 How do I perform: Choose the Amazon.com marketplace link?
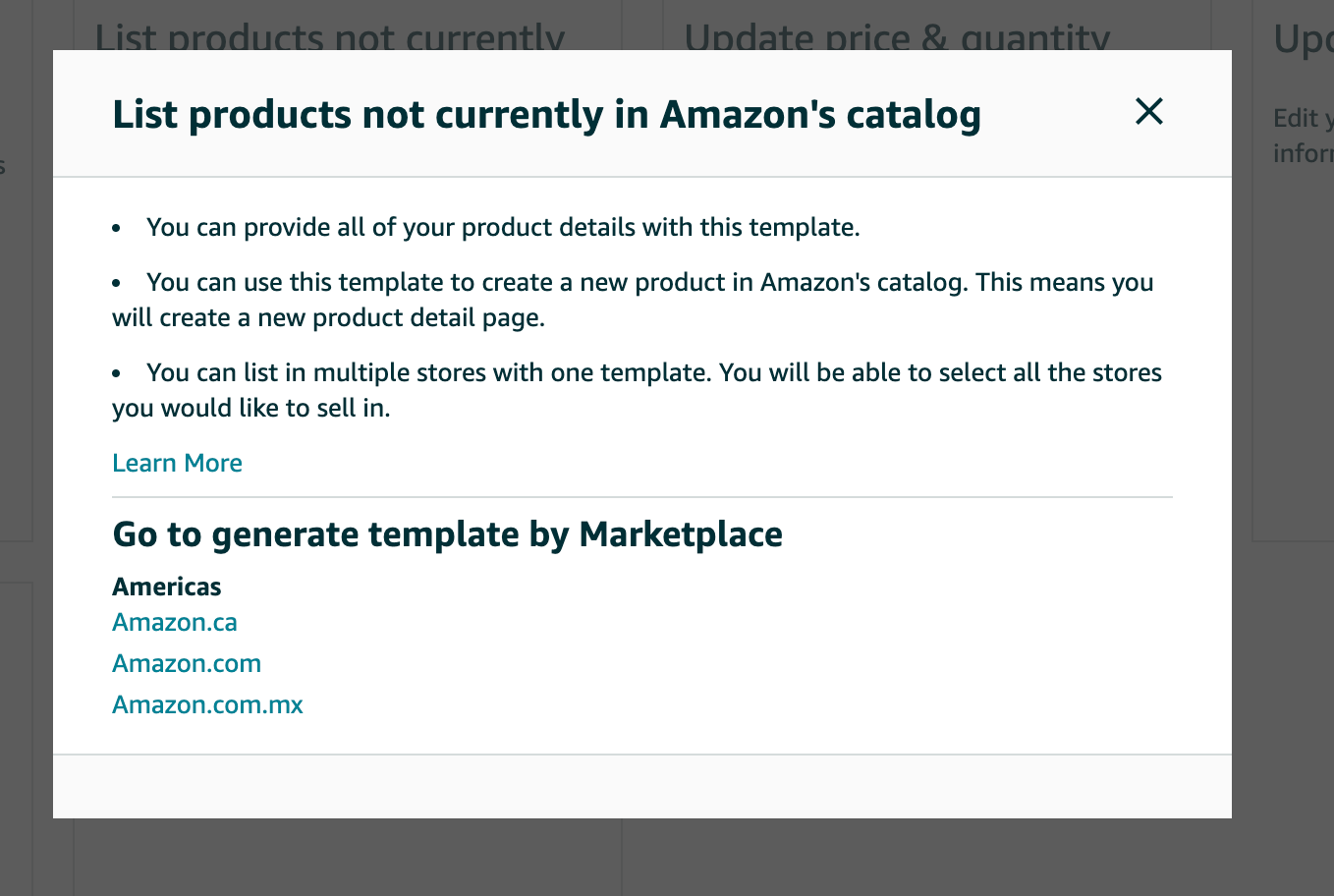[x=187, y=663]
